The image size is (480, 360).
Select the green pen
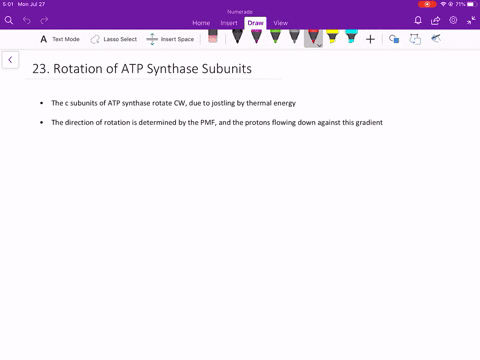(x=275, y=37)
